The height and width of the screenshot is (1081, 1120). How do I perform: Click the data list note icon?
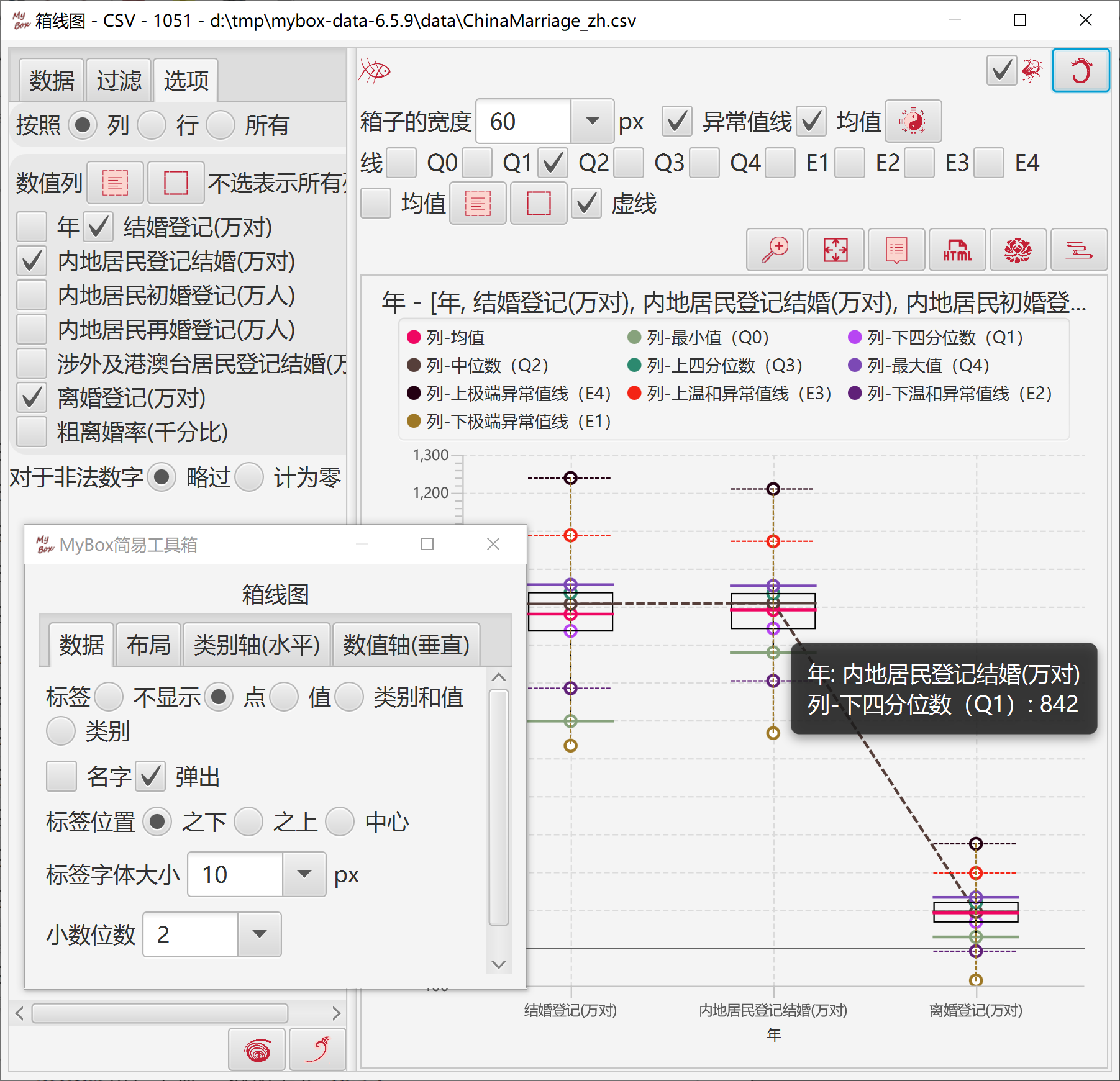click(896, 250)
